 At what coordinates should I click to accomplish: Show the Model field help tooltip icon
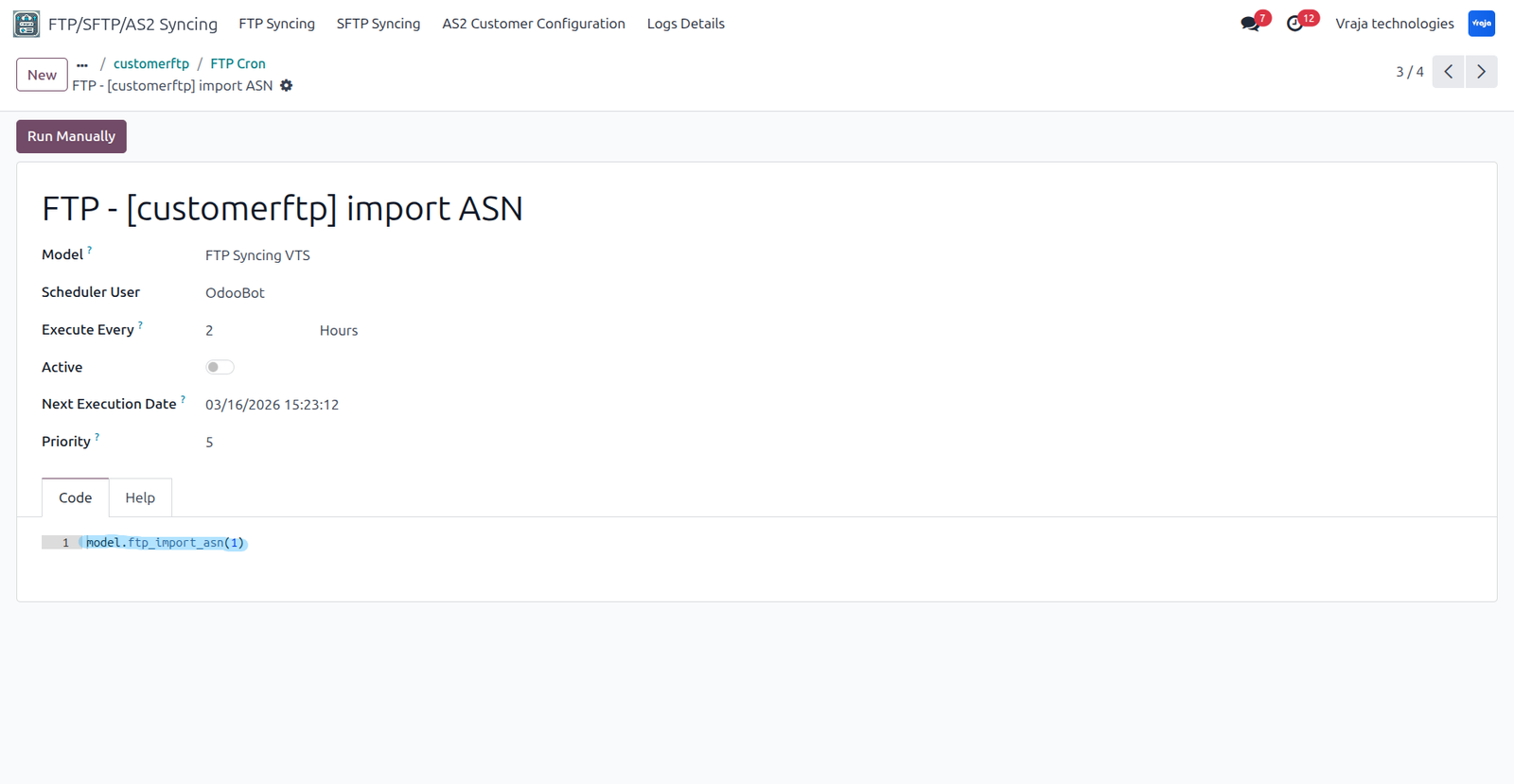click(x=90, y=251)
